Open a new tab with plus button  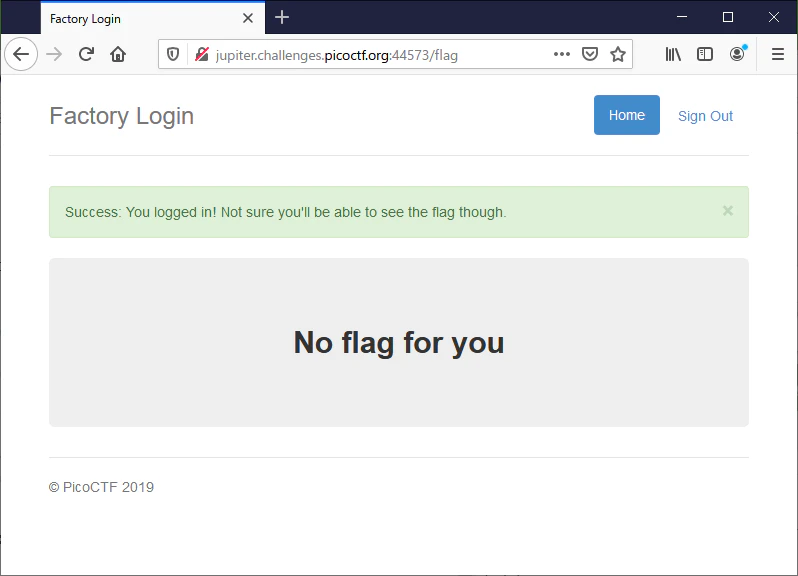pyautogui.click(x=282, y=18)
